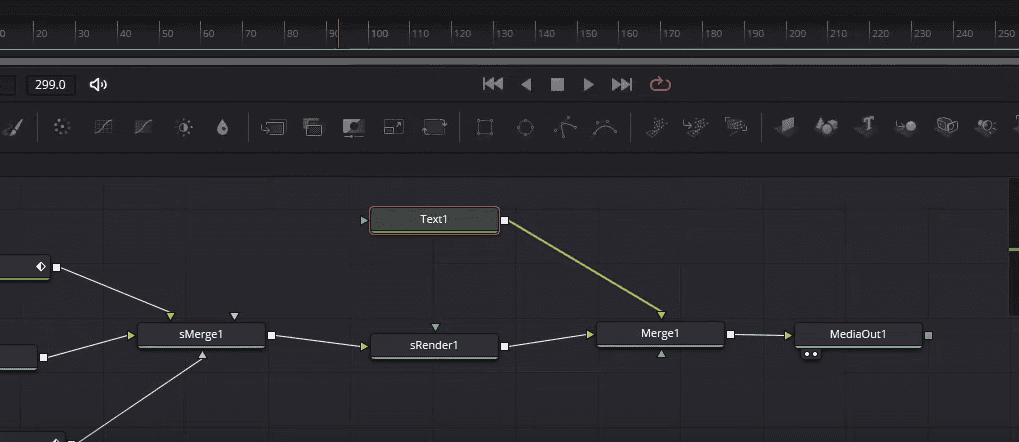Add a pMerge particle node
The height and width of the screenshot is (442, 1019).
tap(695, 127)
